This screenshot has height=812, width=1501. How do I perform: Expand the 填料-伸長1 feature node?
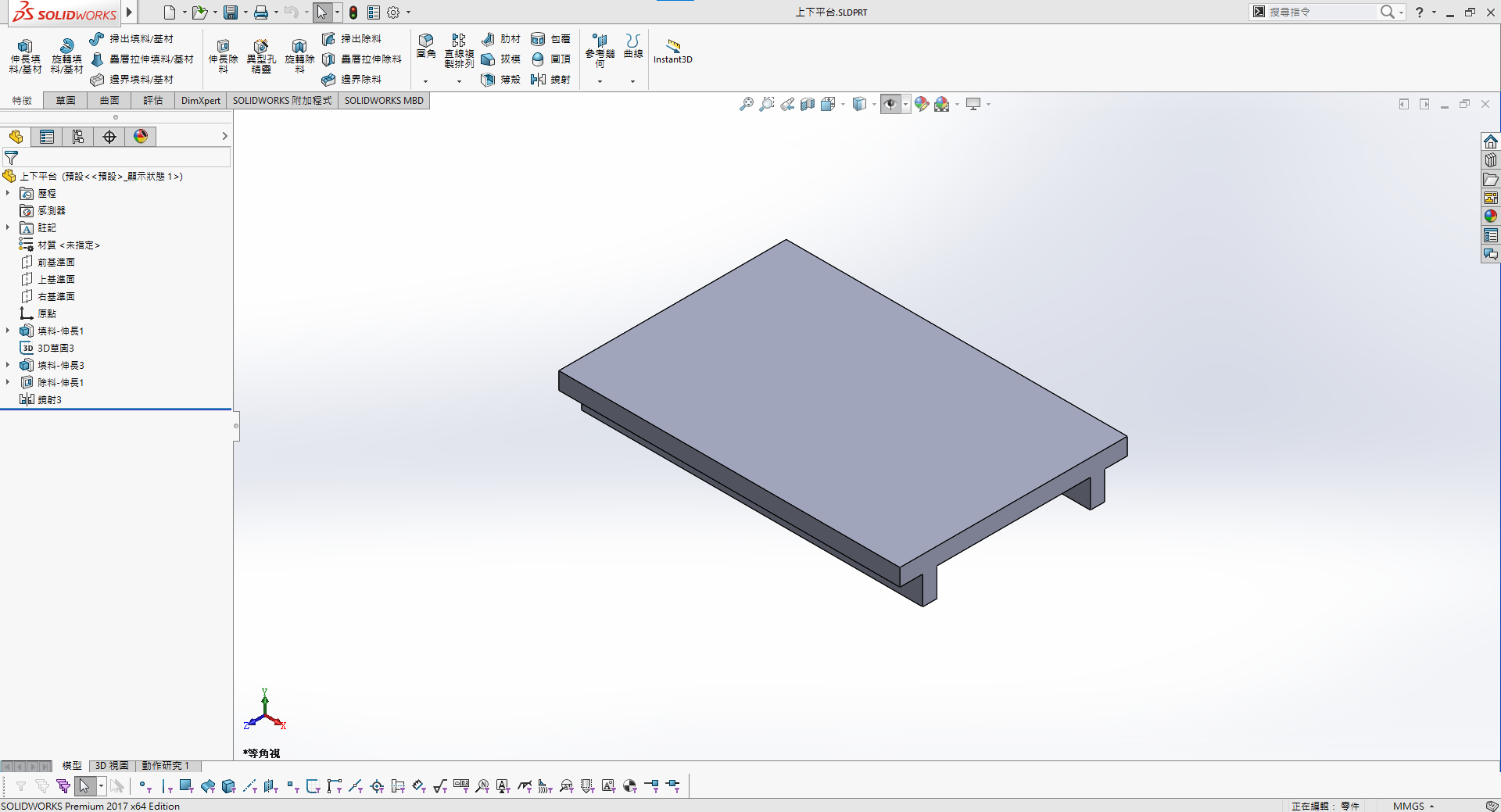pos(8,331)
